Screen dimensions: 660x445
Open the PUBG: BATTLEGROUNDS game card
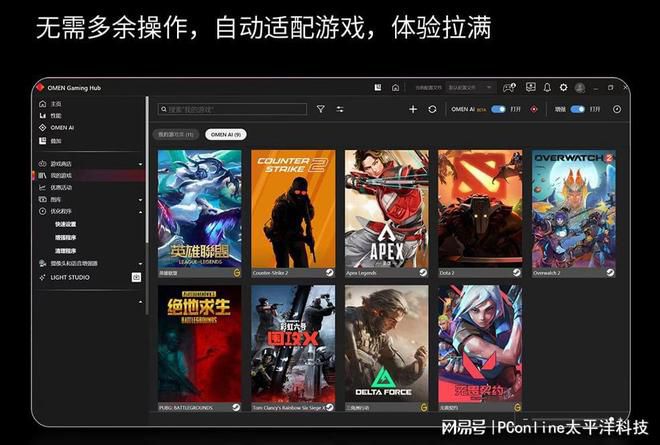click(x=200, y=348)
